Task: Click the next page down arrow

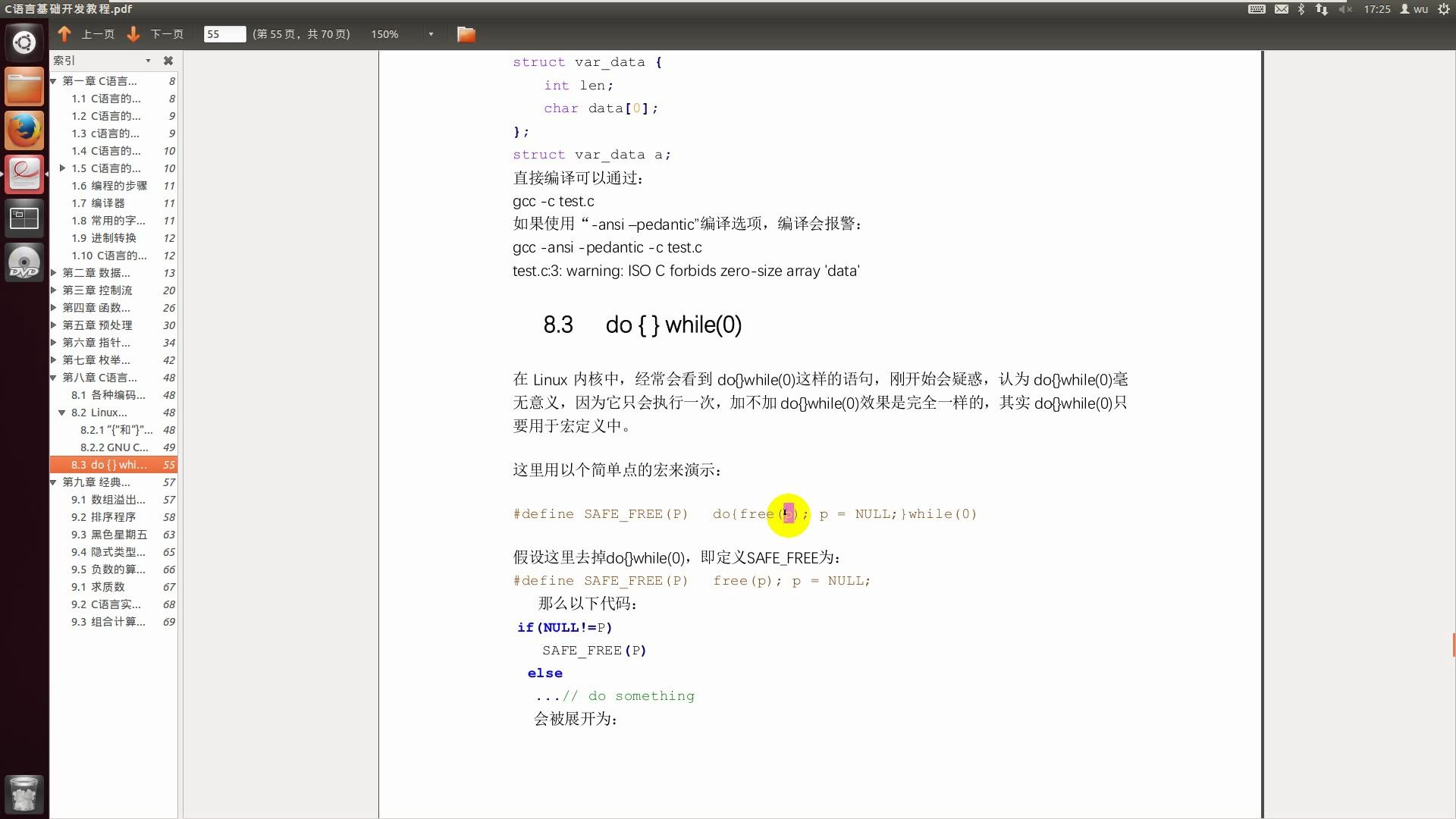Action: pos(133,34)
